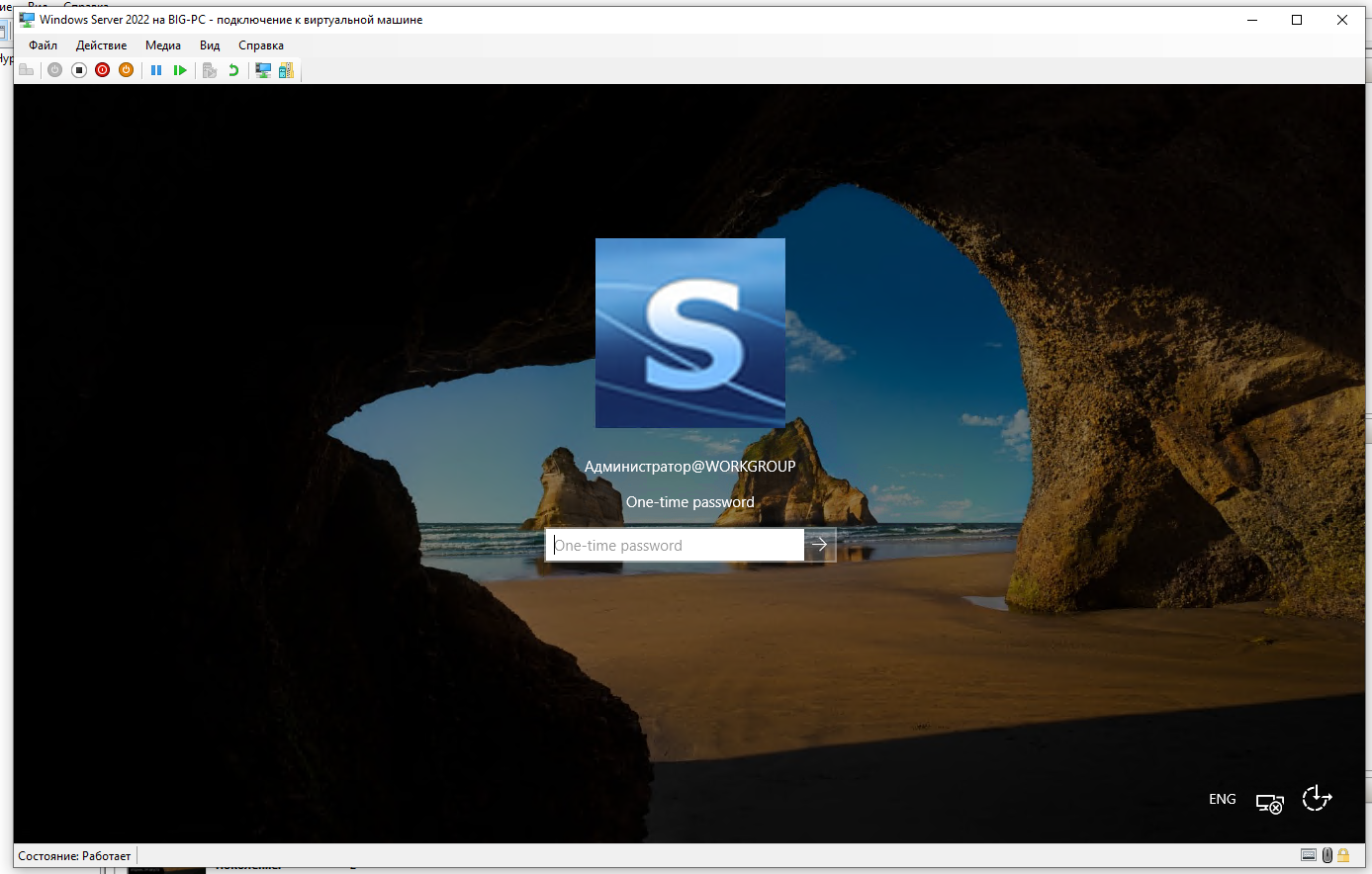1372x874 pixels.
Task: Open Enhanced Session via the monitor toolbar icon
Action: [263, 69]
